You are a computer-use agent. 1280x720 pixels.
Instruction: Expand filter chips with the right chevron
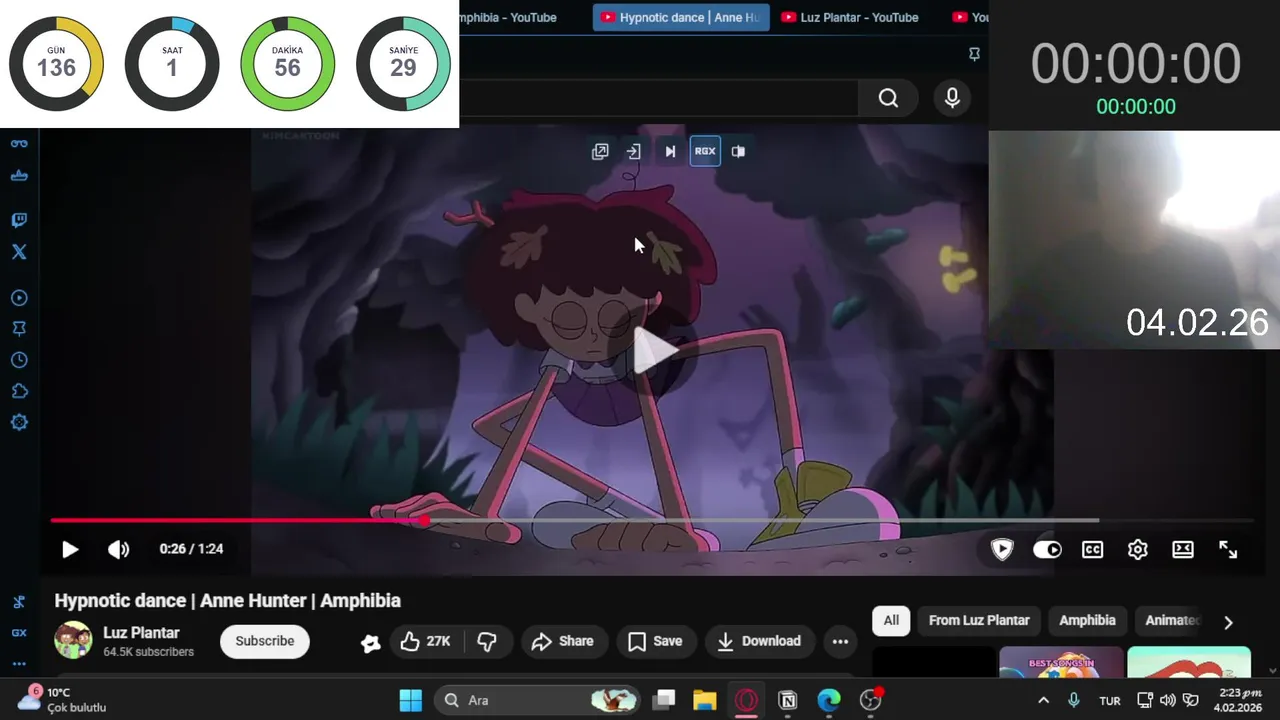(1228, 622)
